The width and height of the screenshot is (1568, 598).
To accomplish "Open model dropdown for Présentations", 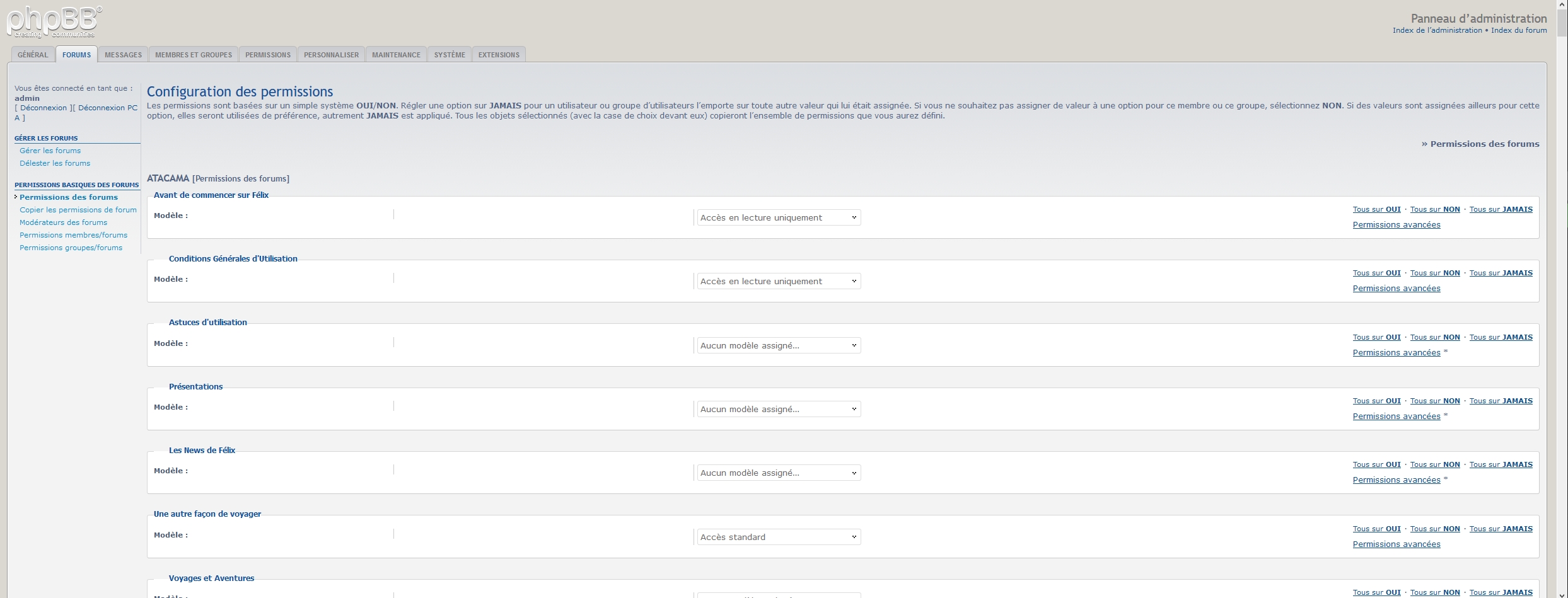I will [x=778, y=409].
